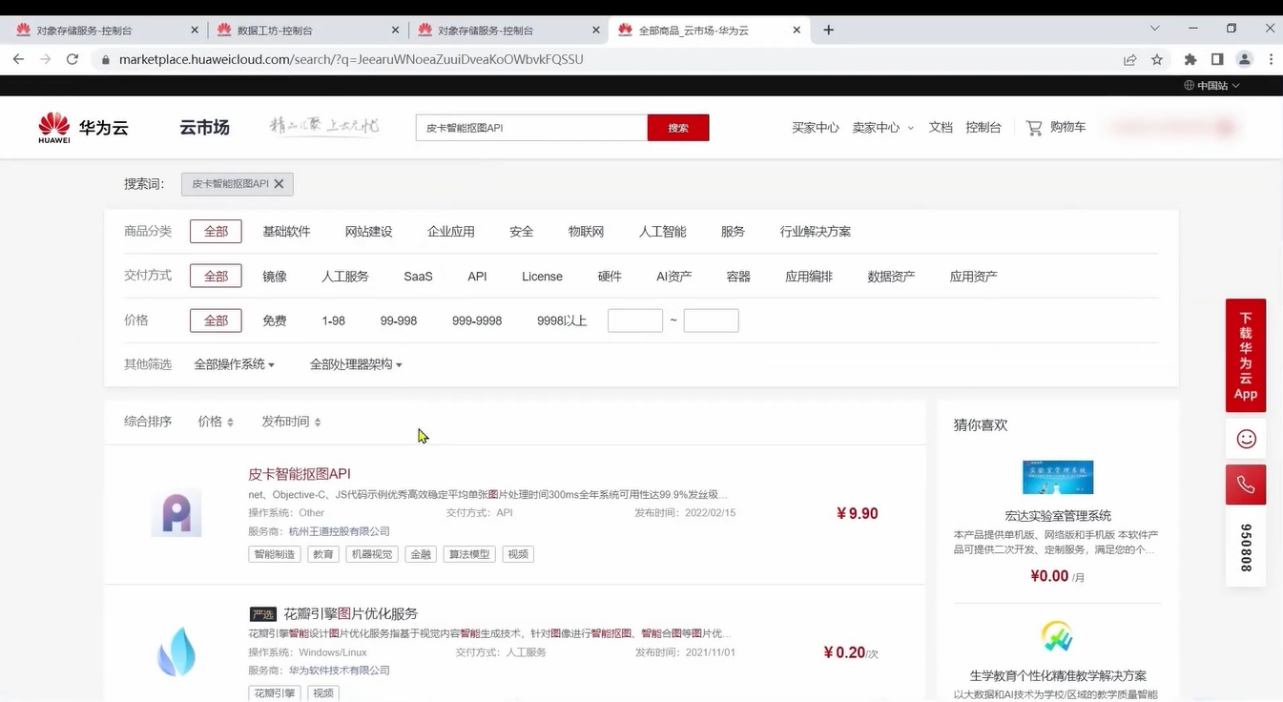Click the smiley feedback icon

pos(1246,438)
